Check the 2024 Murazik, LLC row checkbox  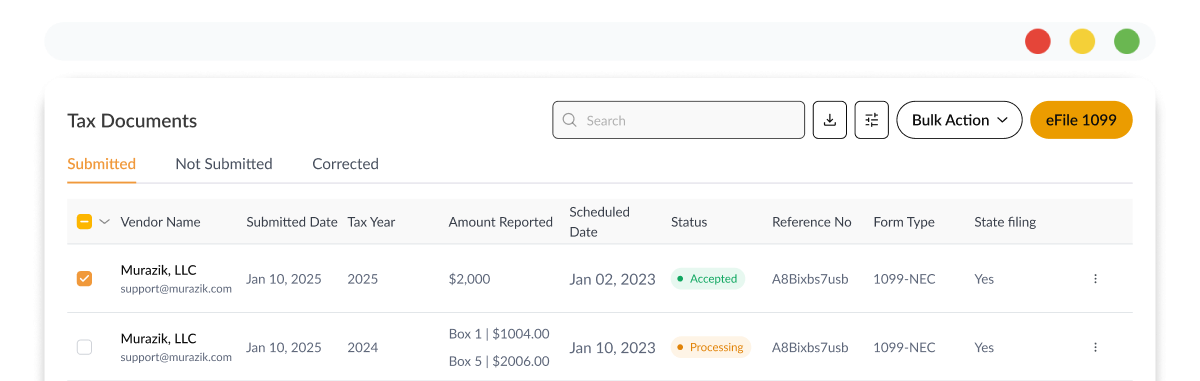pos(84,347)
